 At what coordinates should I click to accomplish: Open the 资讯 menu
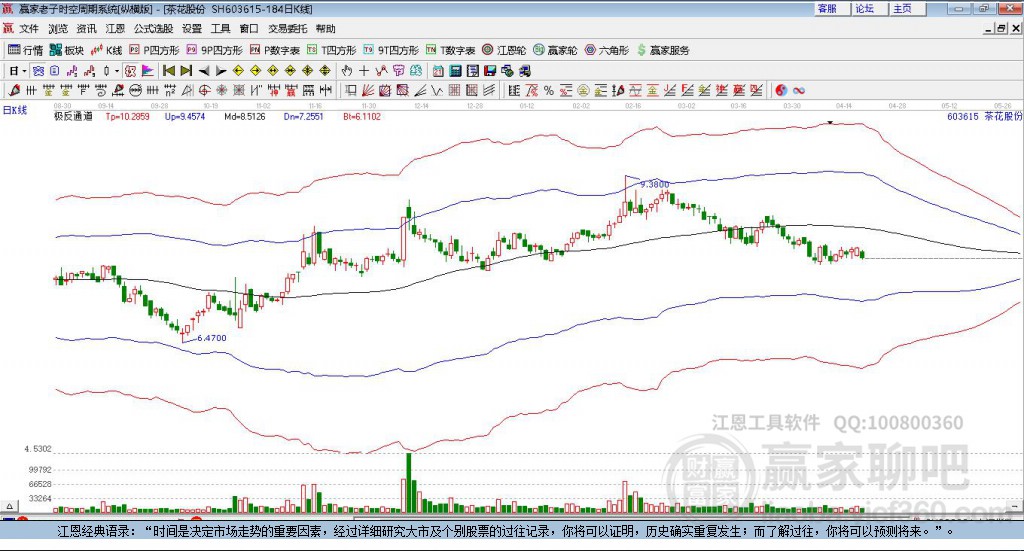86,29
